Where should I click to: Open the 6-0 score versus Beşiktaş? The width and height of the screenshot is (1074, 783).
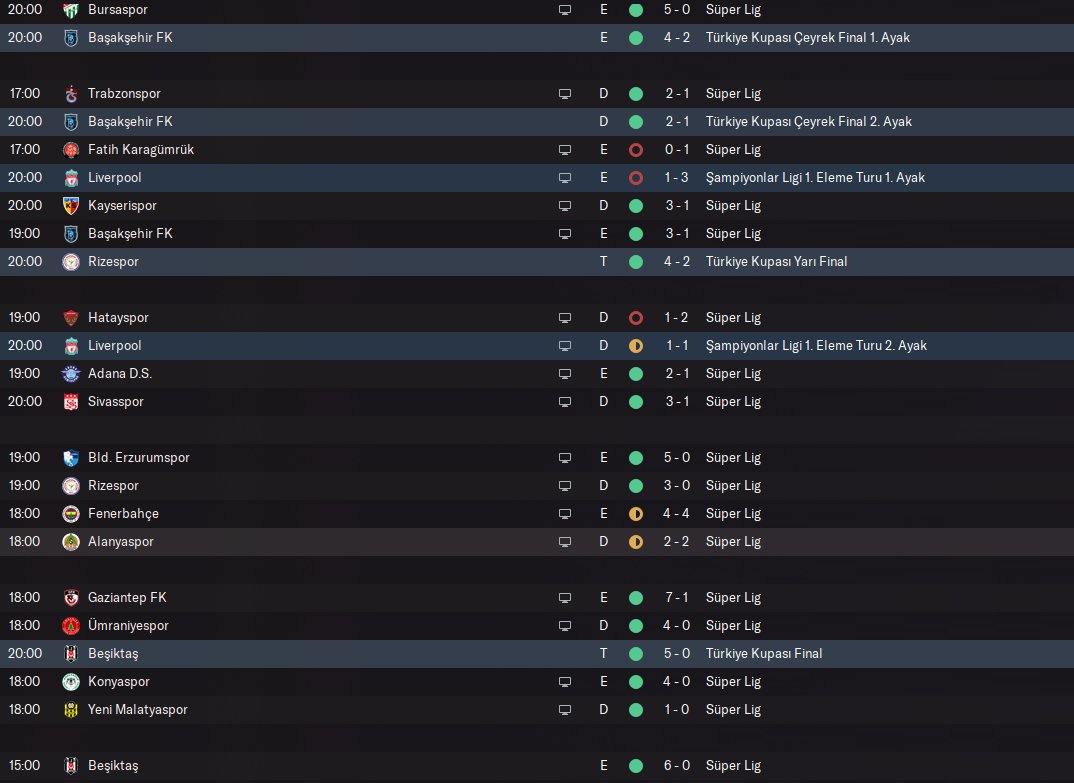pyautogui.click(x=677, y=766)
